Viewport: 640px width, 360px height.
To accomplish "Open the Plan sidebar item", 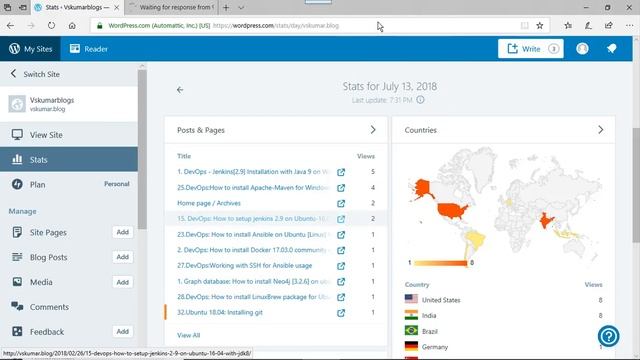I will pos(69,184).
